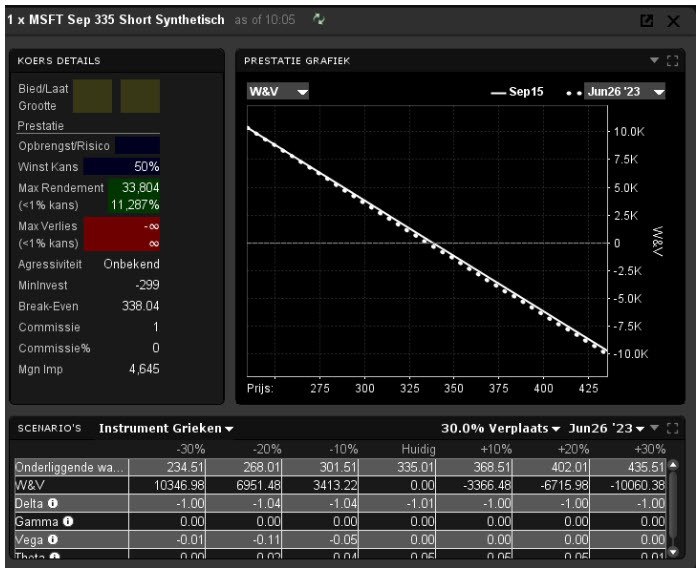Viewport: 699px width, 571px height.
Task: Select W&V cell 3413.22
Action: (321, 485)
